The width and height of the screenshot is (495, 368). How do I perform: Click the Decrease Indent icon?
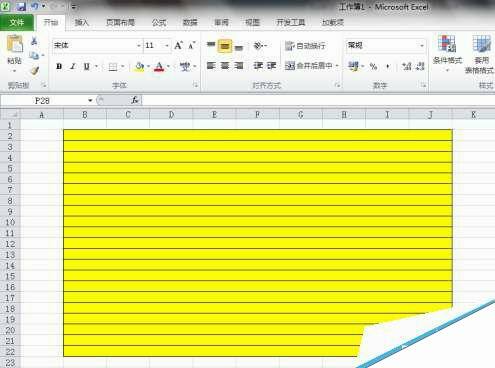click(x=258, y=65)
